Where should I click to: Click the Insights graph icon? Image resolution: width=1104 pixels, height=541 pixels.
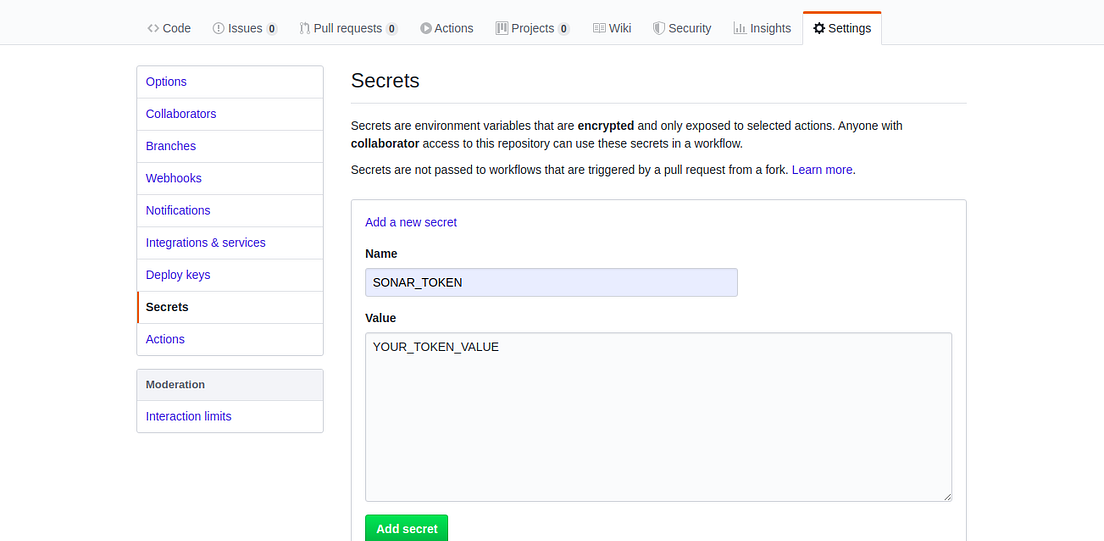[x=740, y=28]
